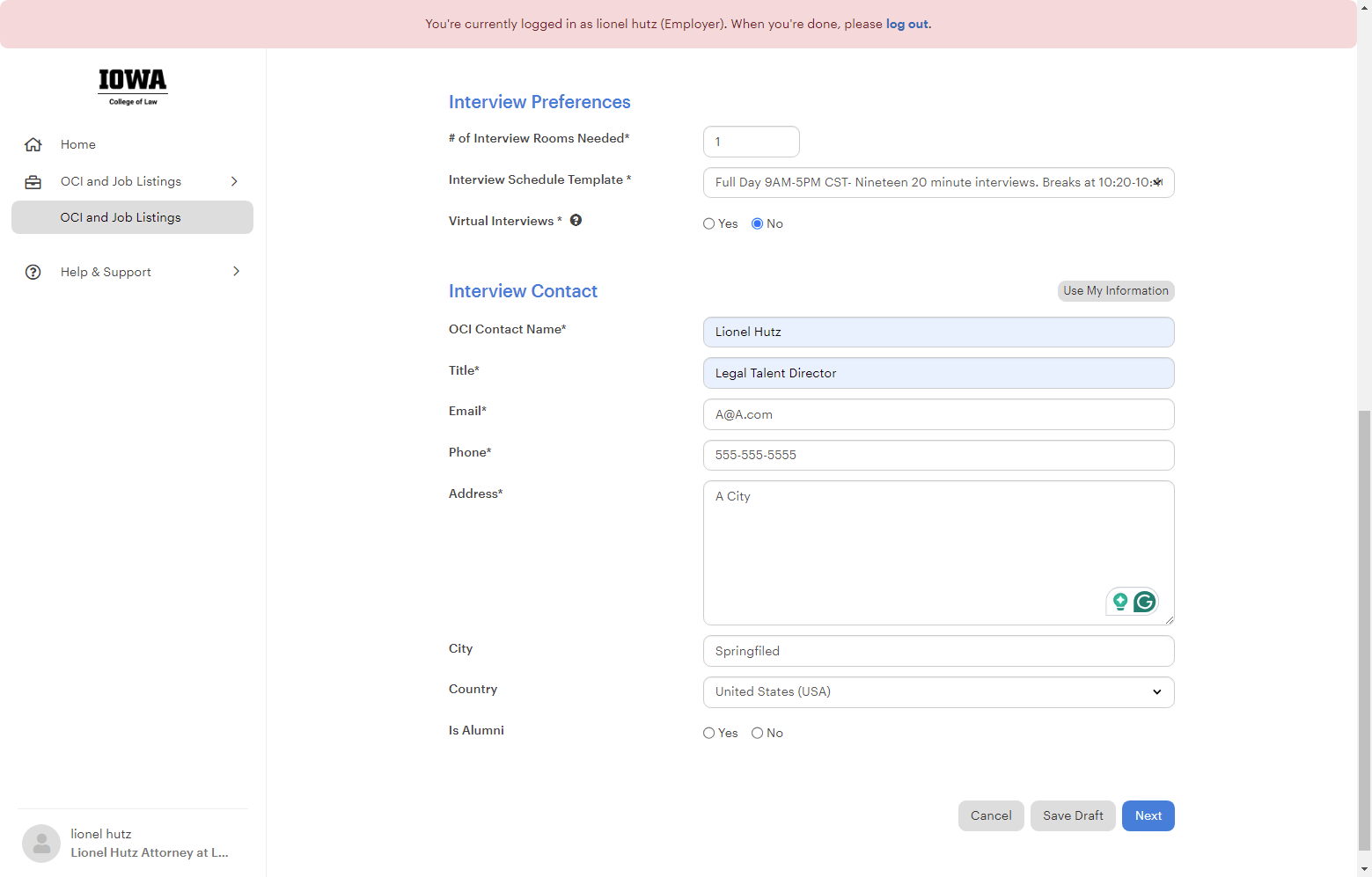Click the Email input field
Screen dimensions: 1372x877
[938, 414]
